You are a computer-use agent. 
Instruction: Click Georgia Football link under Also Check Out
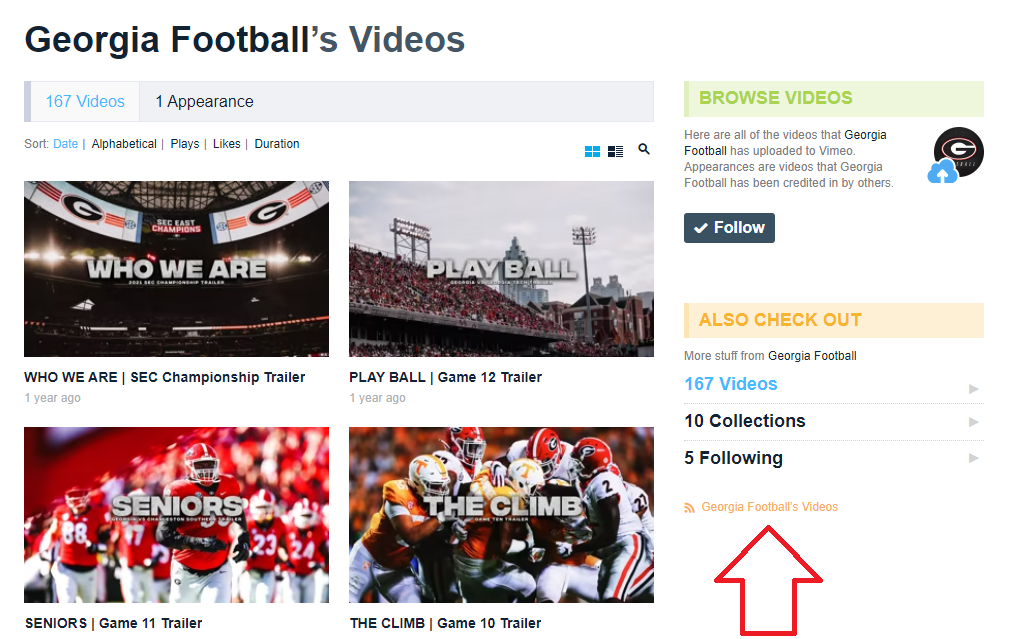click(812, 356)
